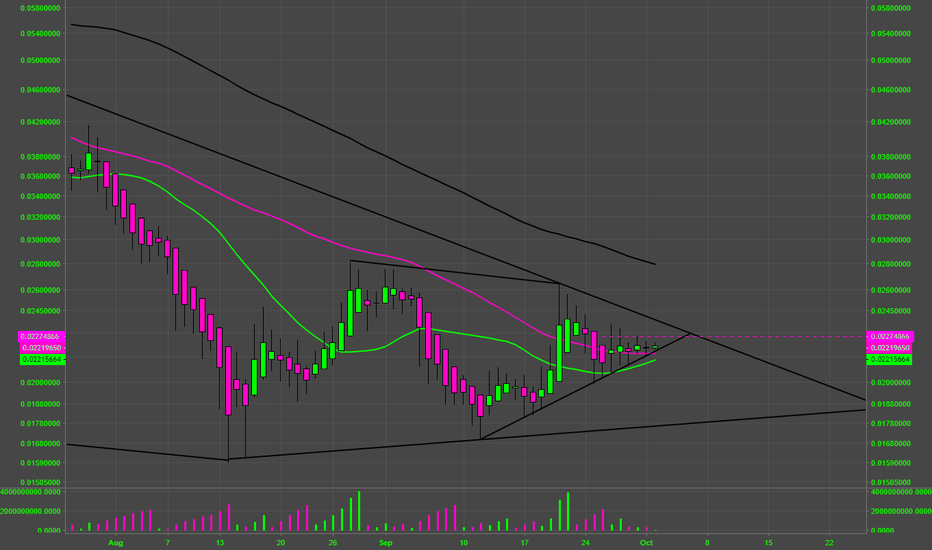Click 4000000000.0000 on the left volume axis
This screenshot has width=932, height=550.
click(31, 492)
